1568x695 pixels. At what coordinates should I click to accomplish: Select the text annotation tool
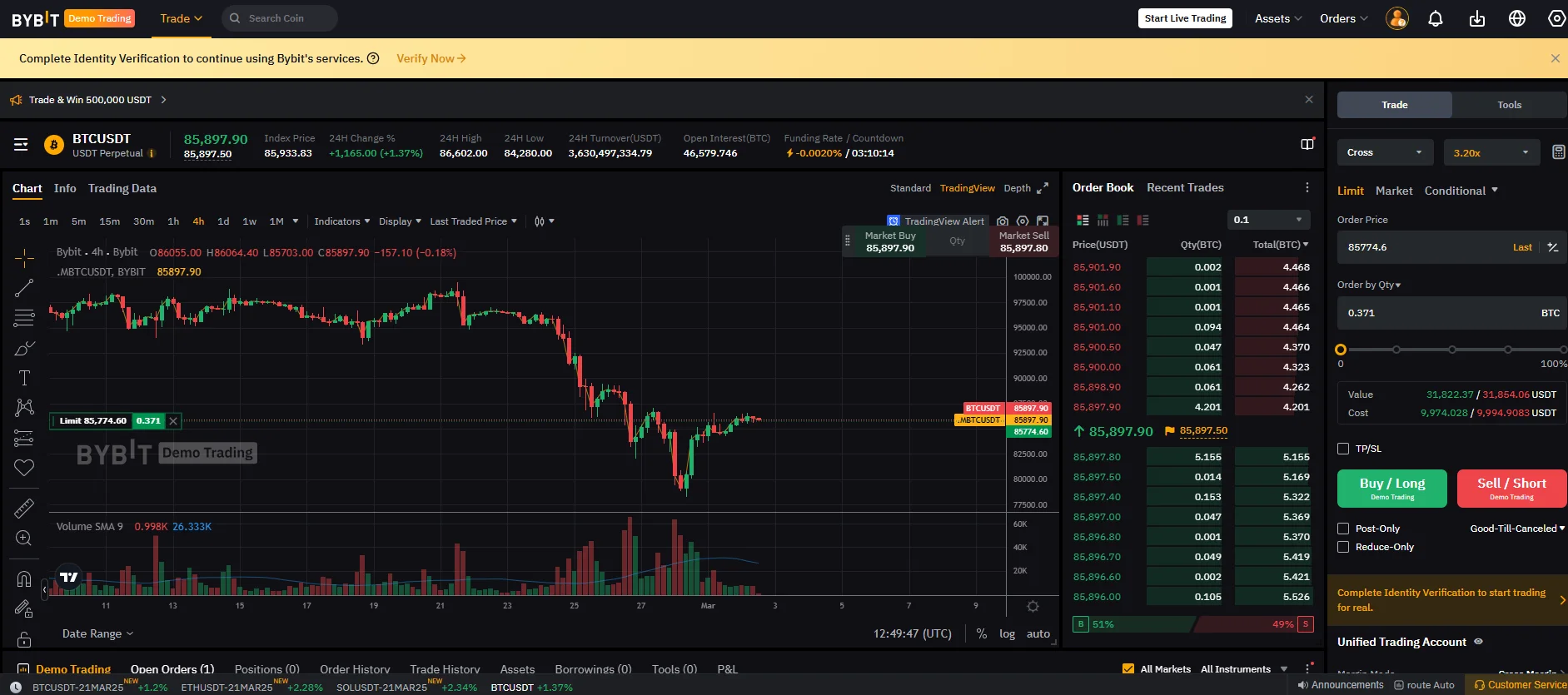pyautogui.click(x=24, y=378)
